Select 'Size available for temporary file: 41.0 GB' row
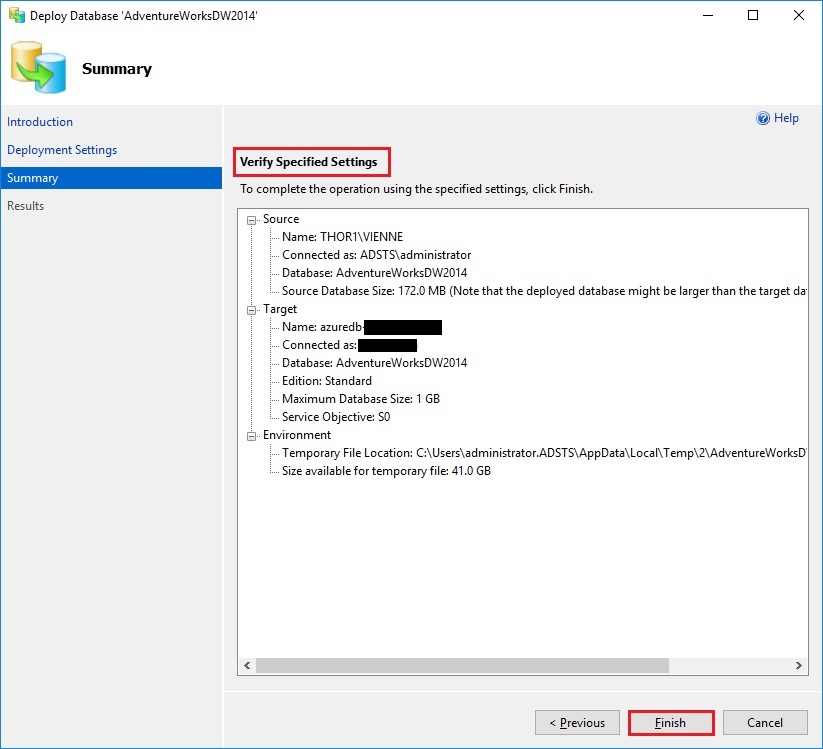Image resolution: width=823 pixels, height=749 pixels. (386, 471)
